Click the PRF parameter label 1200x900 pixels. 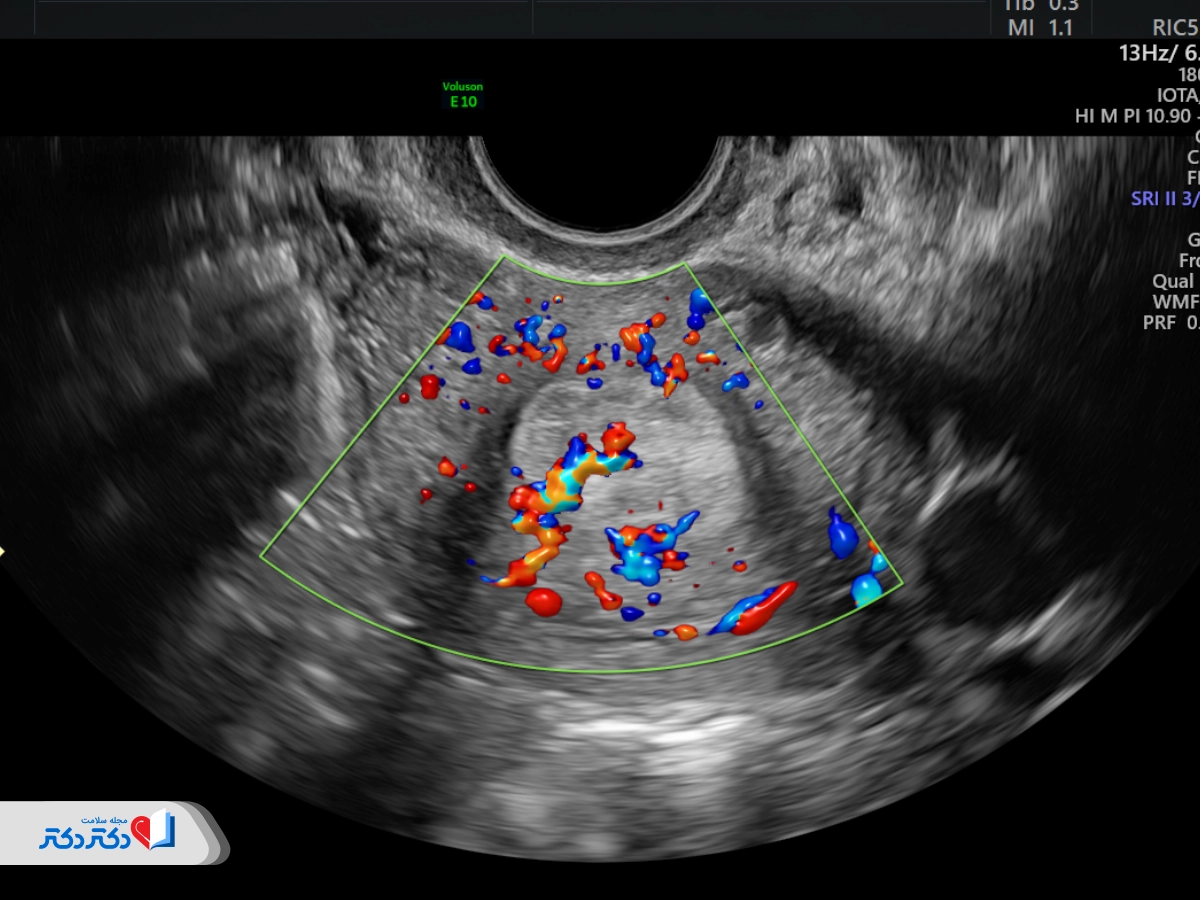[x=1170, y=322]
